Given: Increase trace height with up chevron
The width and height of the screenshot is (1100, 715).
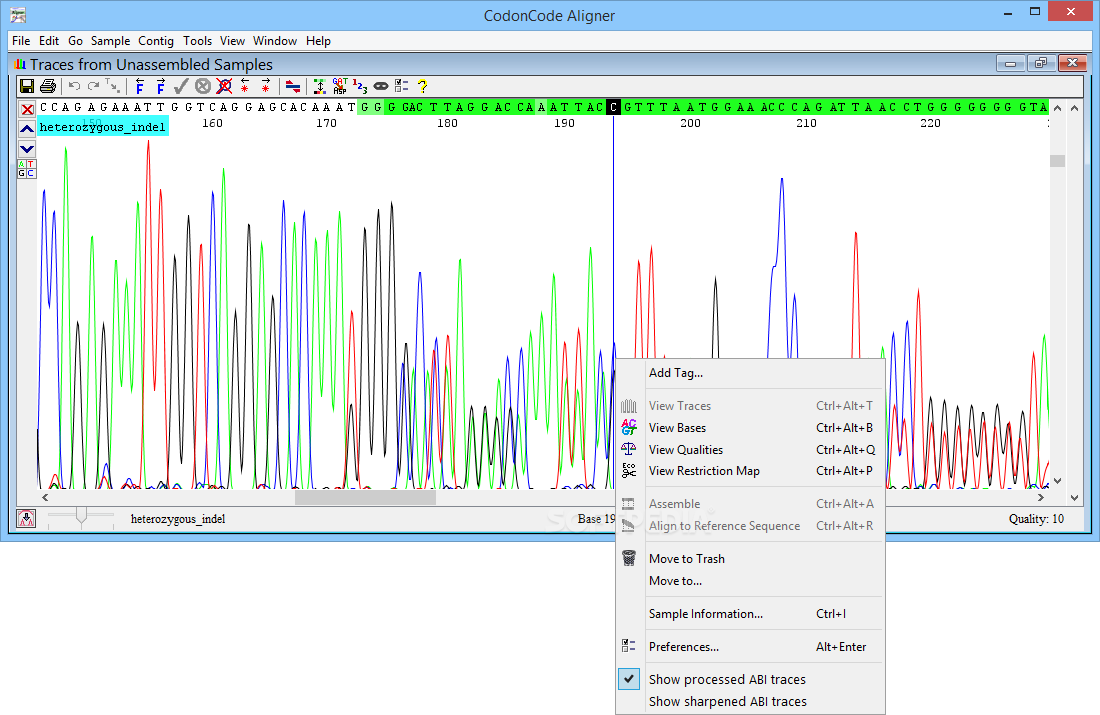Looking at the screenshot, I should point(27,128).
